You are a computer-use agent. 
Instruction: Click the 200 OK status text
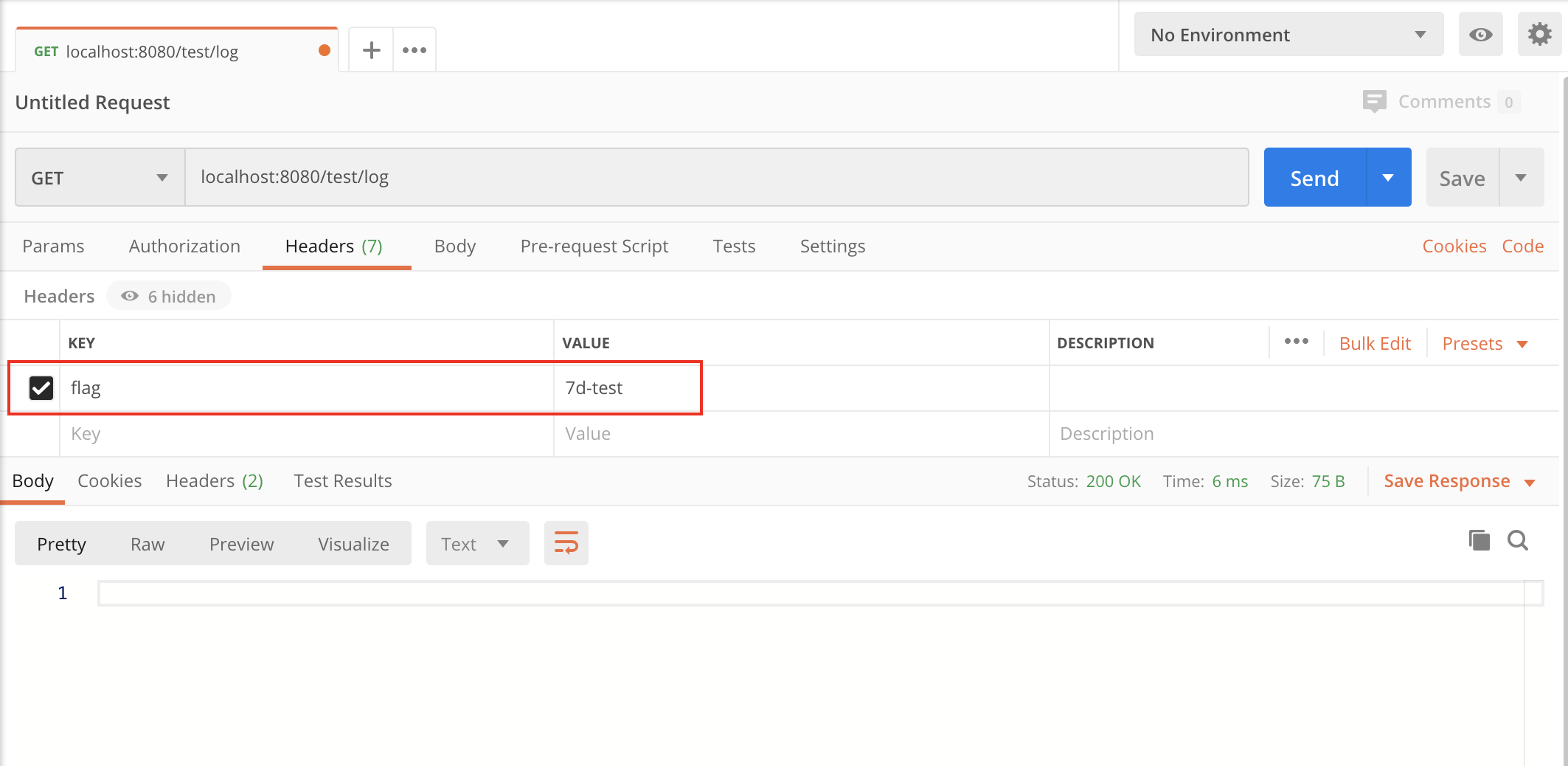coord(1113,481)
